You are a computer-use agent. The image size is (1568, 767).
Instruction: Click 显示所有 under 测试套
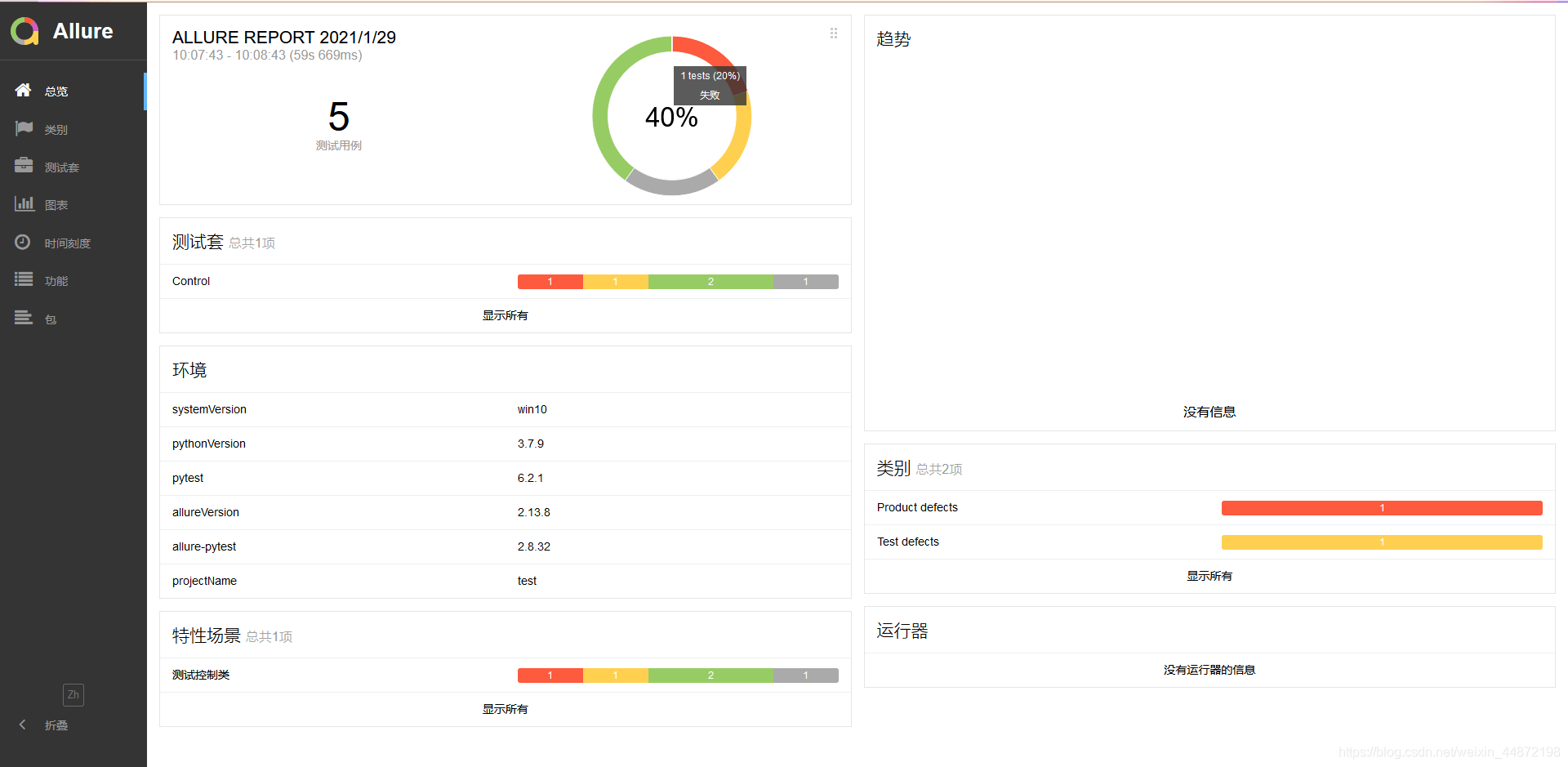[505, 315]
